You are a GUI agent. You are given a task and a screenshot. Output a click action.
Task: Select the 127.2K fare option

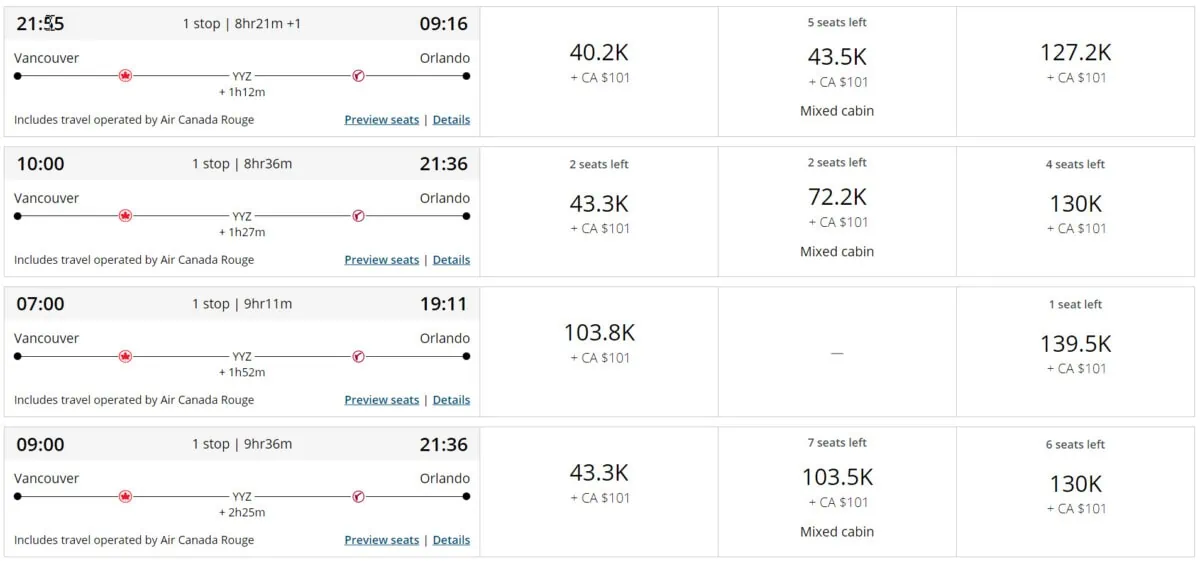(x=1075, y=62)
